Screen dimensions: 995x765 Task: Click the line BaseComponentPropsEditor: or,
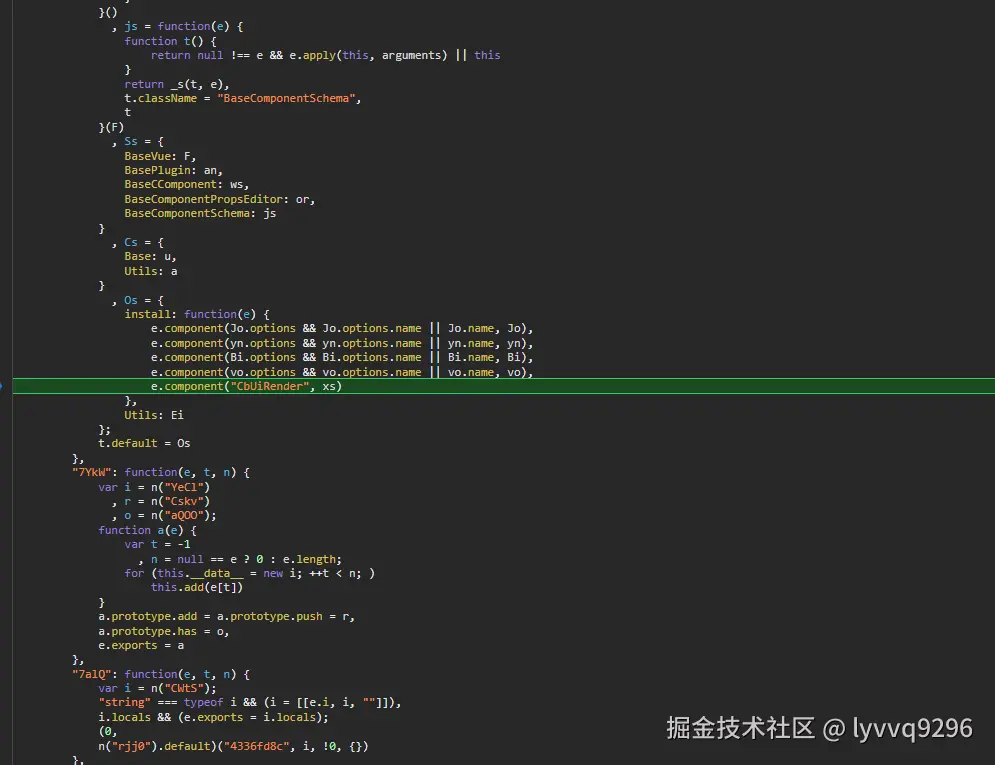click(220, 199)
